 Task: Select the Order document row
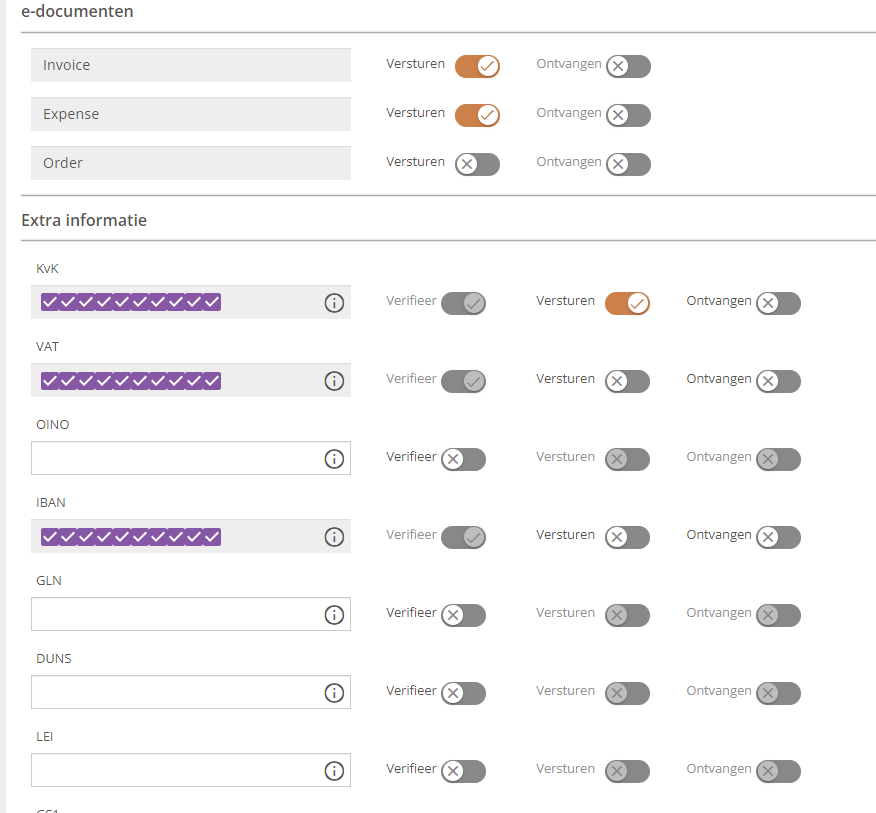(191, 163)
